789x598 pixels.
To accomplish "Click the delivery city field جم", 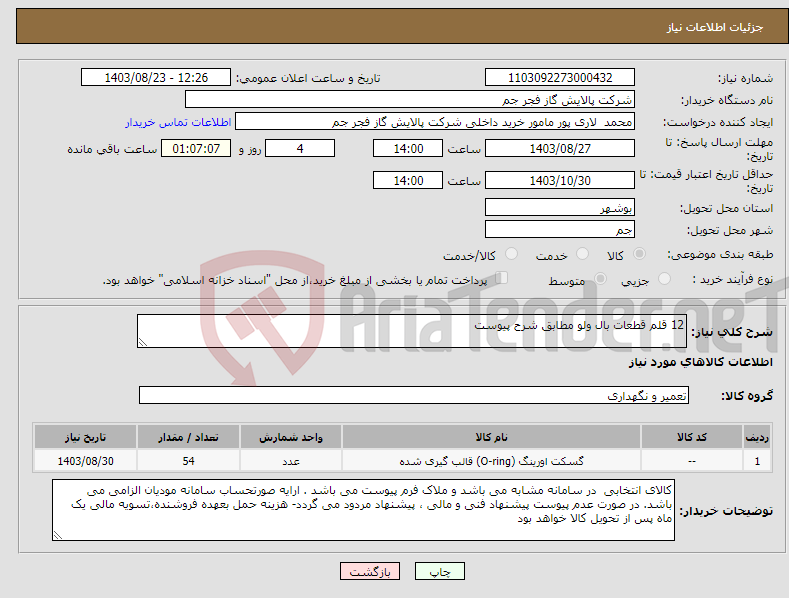I will pyautogui.click(x=560, y=230).
